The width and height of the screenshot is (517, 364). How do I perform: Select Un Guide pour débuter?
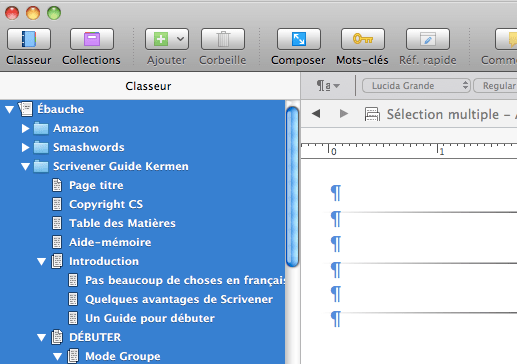[x=150, y=318]
